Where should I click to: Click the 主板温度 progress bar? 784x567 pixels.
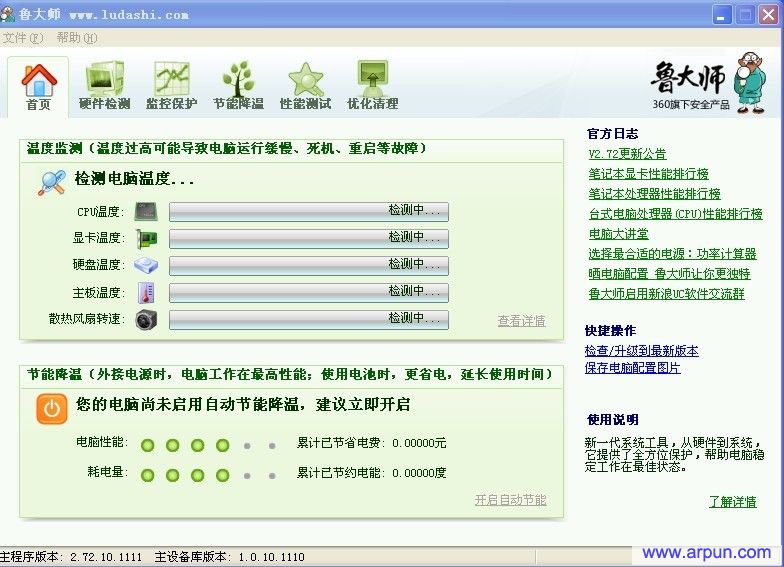tap(308, 292)
